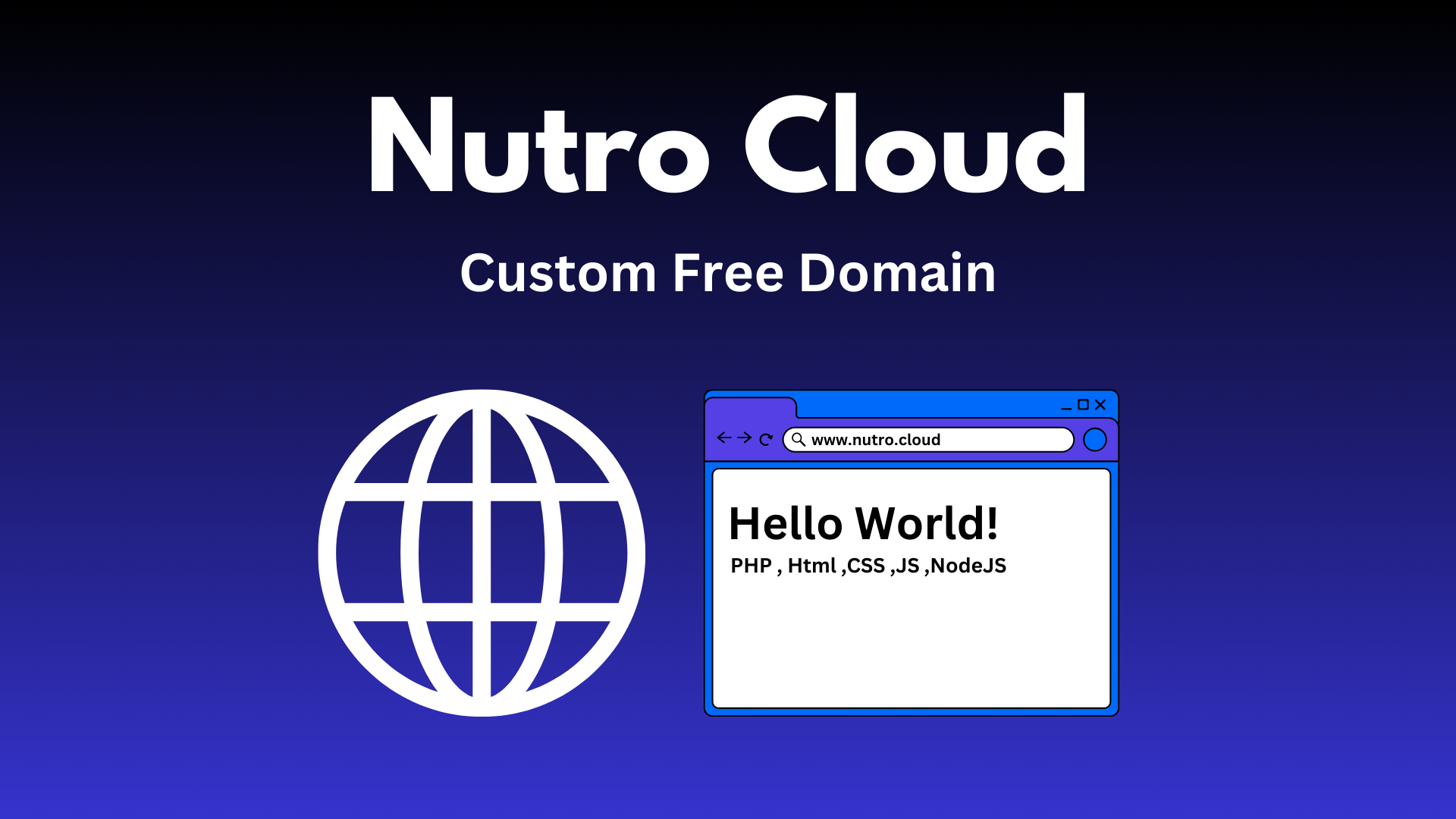The image size is (1456, 819).
Task: Click the 'Custom Free Domain' subtitle
Action: (728, 273)
